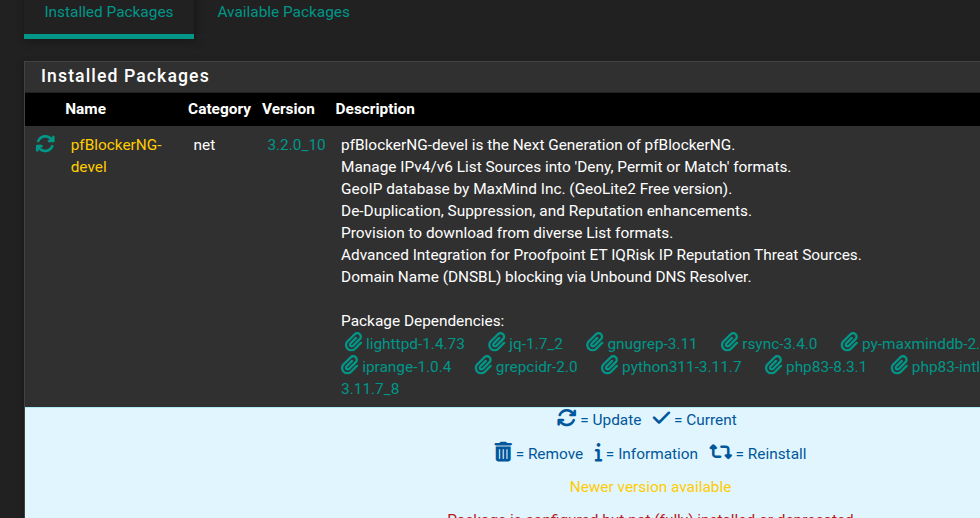Click the paperclip icon next to iprange-1.0.4
The image size is (980, 518).
[x=350, y=366]
